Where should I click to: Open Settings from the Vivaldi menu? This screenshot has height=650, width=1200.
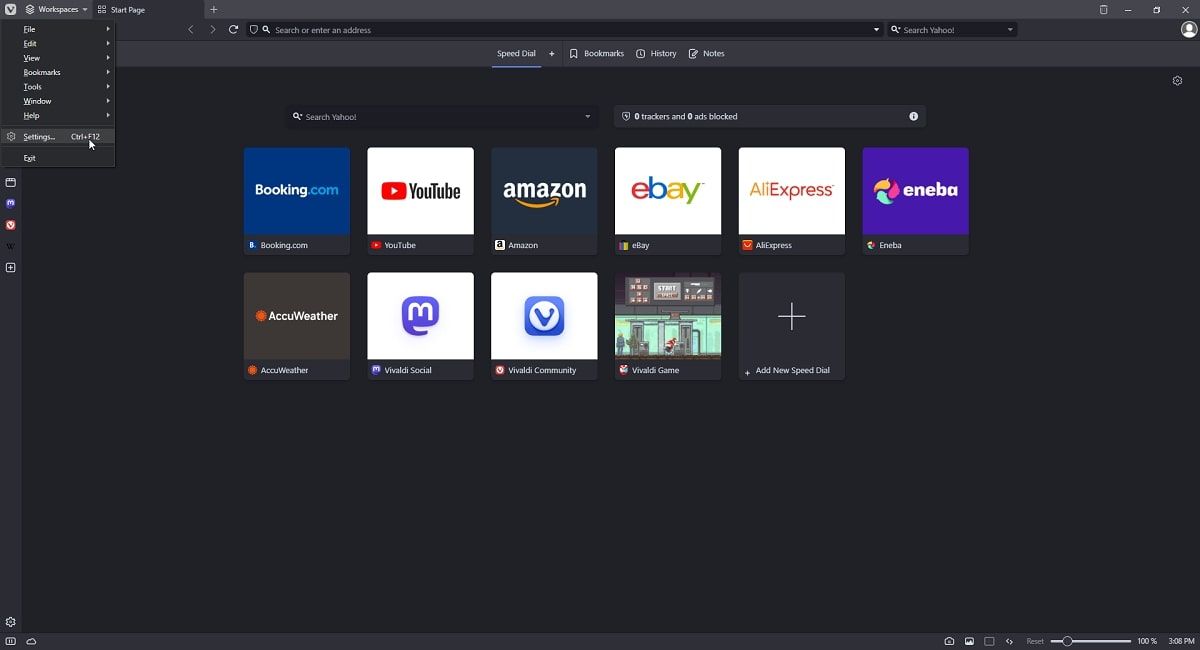pyautogui.click(x=58, y=136)
